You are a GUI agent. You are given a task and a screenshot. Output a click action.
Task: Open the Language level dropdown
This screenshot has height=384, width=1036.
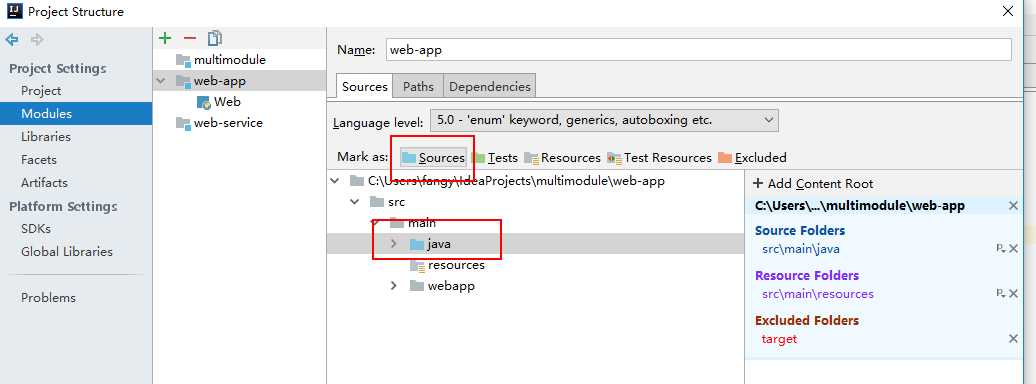pos(604,121)
